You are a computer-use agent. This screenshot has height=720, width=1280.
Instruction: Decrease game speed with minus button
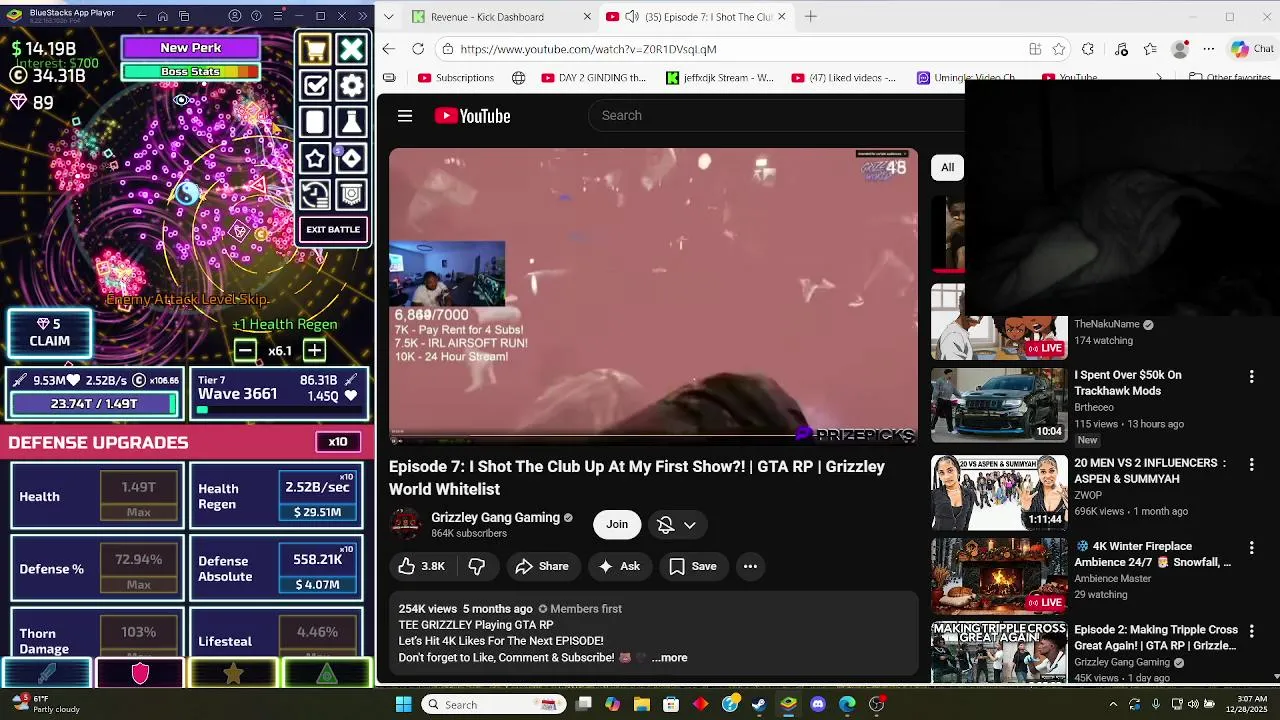pyautogui.click(x=245, y=350)
